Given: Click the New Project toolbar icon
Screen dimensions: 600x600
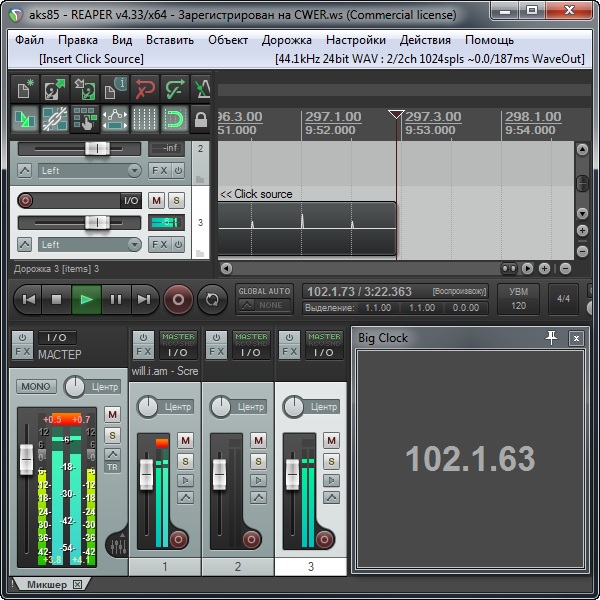Looking at the screenshot, I should pyautogui.click(x=26, y=90).
